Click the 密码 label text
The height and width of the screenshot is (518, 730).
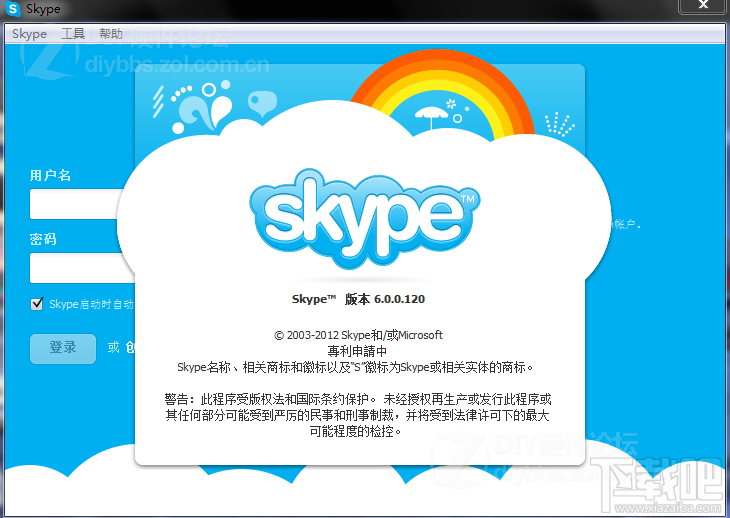43,239
